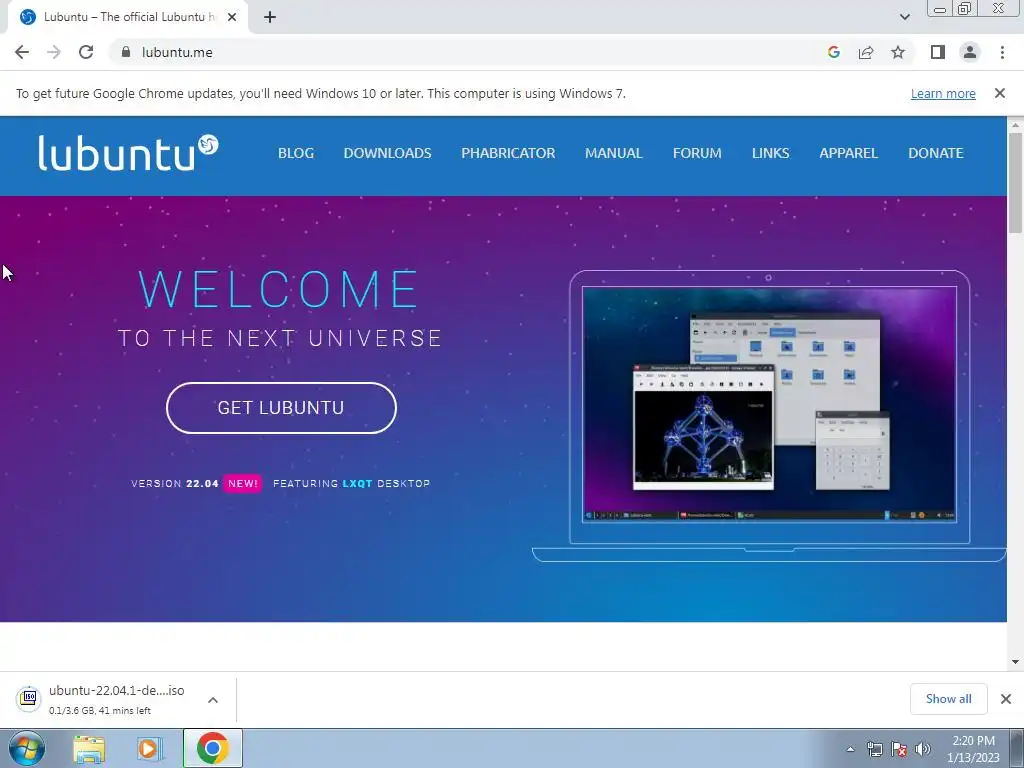
Task: Open the Chrome profile avatar
Action: (970, 52)
